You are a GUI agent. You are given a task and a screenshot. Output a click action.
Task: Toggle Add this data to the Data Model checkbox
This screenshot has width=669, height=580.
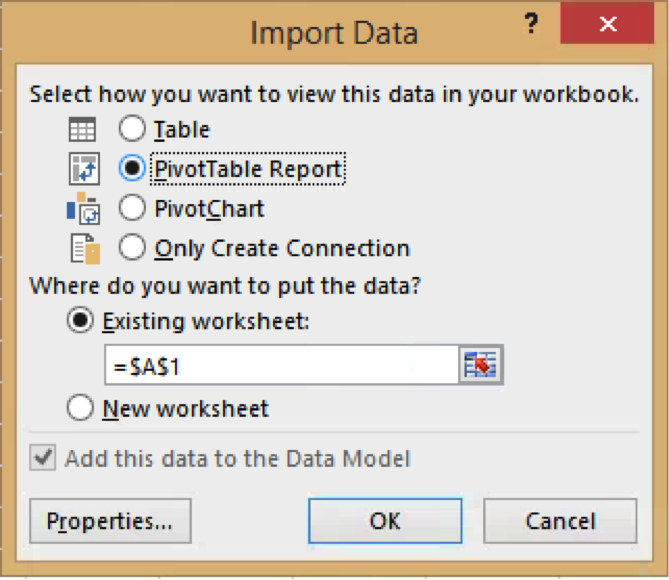pos(42,459)
